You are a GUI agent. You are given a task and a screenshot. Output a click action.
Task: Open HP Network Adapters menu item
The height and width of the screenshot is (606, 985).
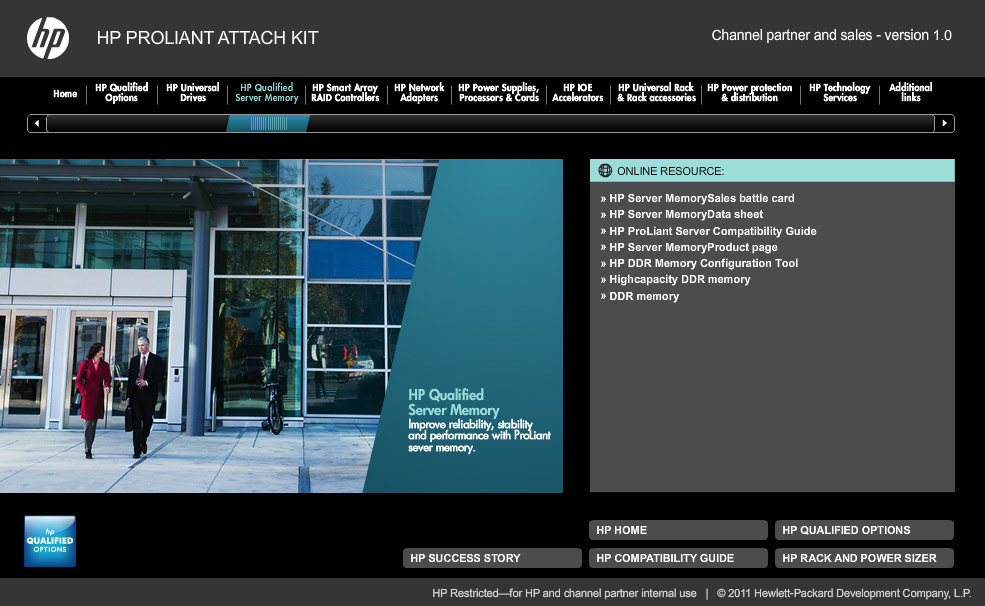click(419, 92)
